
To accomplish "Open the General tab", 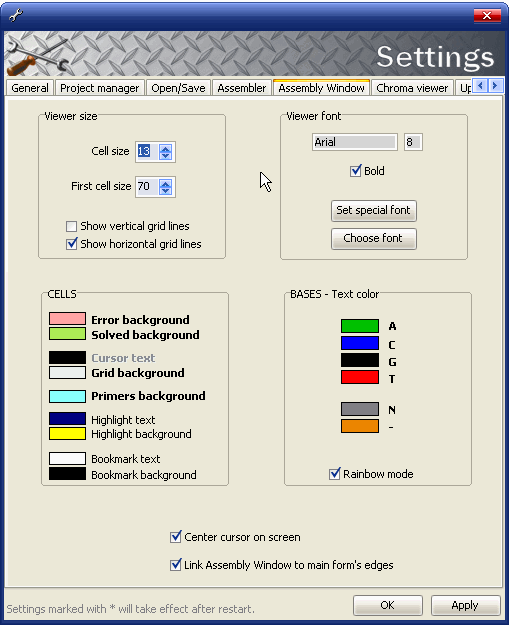I will (x=30, y=88).
